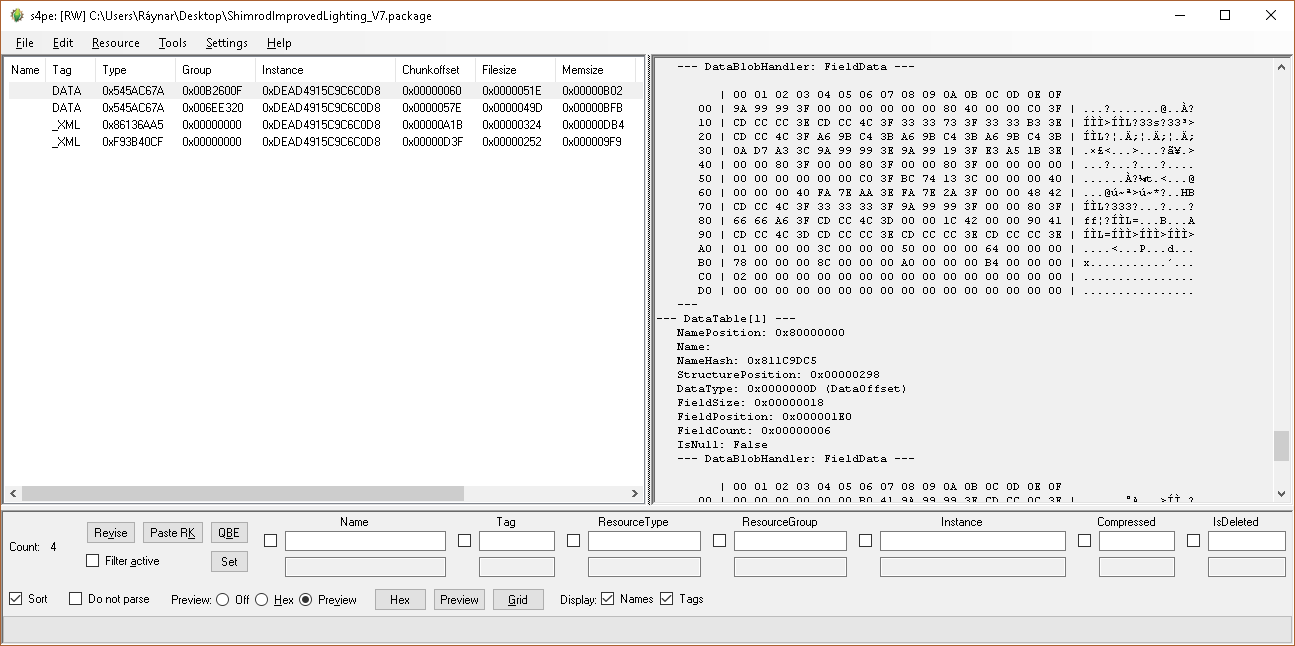Select the DATA row with group 0x006EE320
The image size is (1295, 646).
tap(322, 107)
